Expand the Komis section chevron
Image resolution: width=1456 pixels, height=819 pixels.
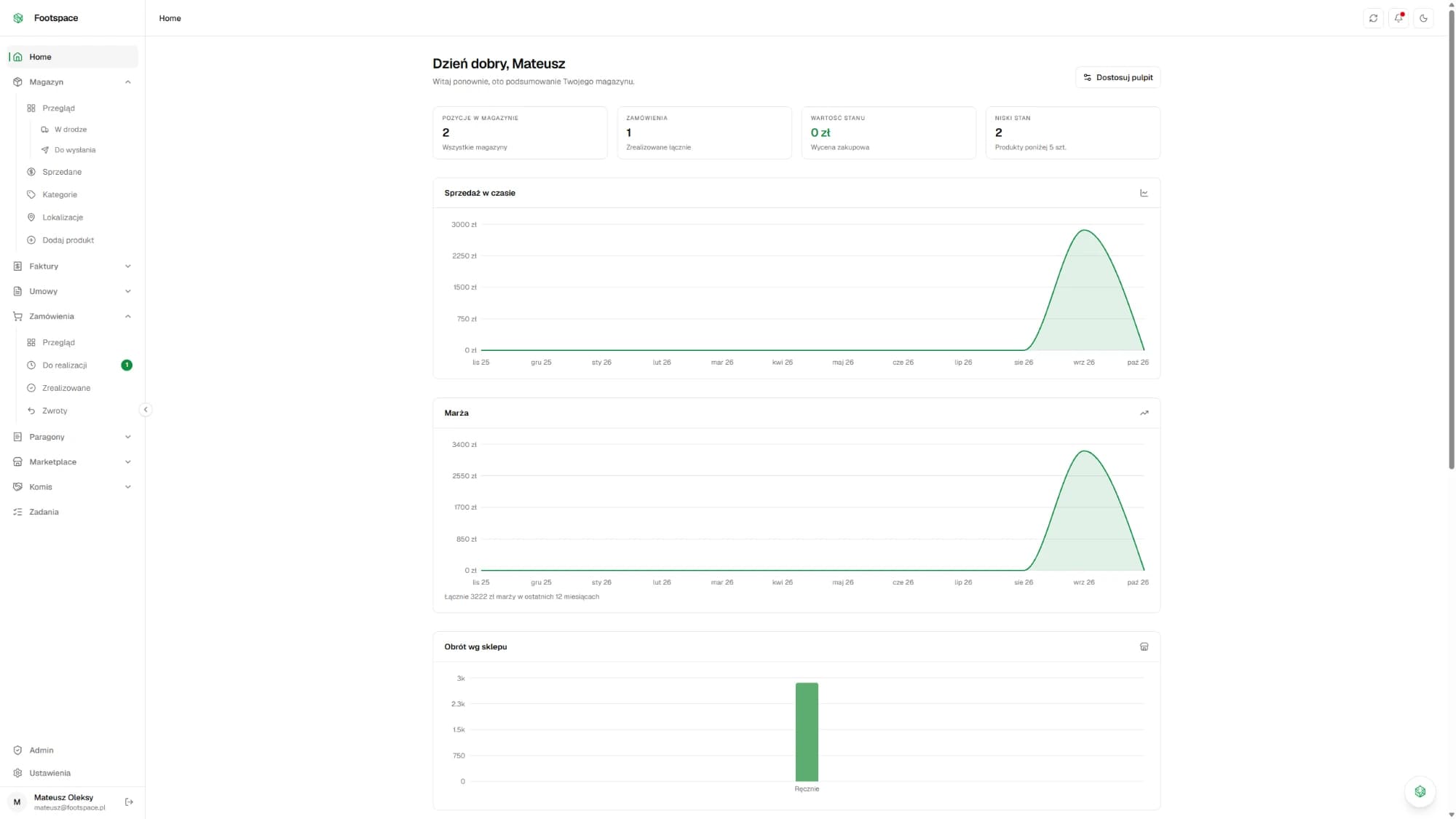128,487
